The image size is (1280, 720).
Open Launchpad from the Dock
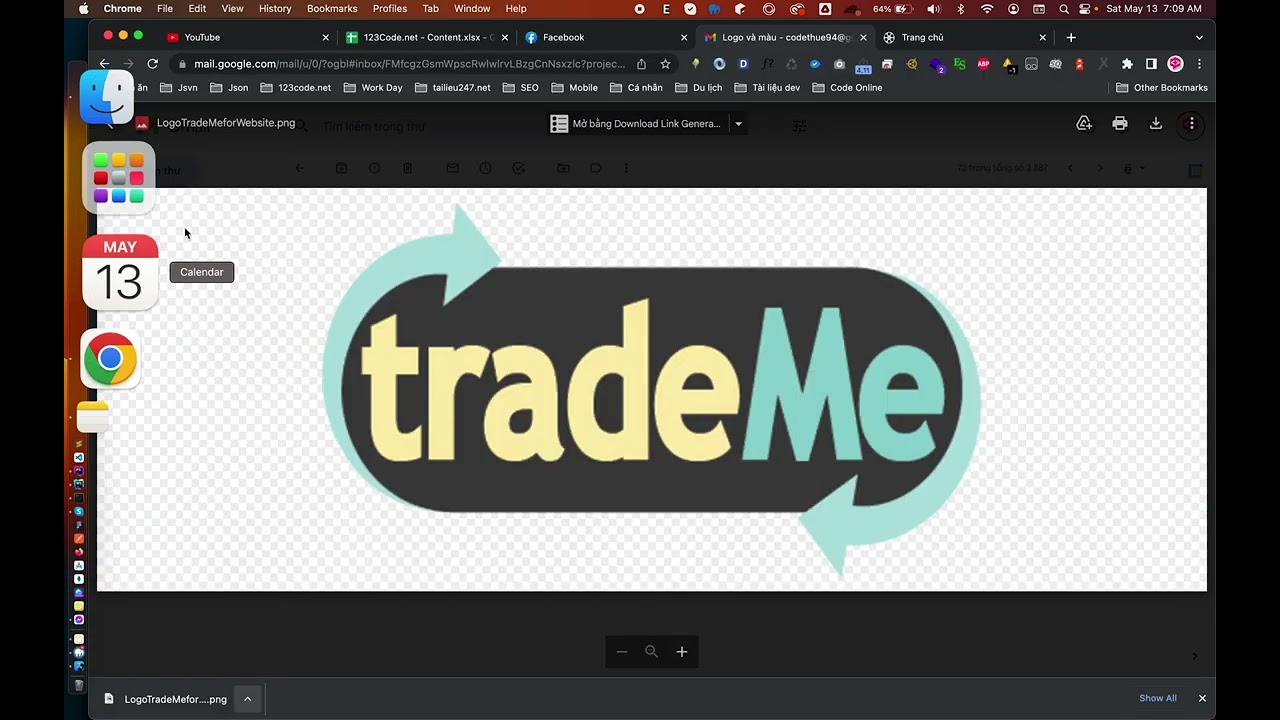point(119,178)
